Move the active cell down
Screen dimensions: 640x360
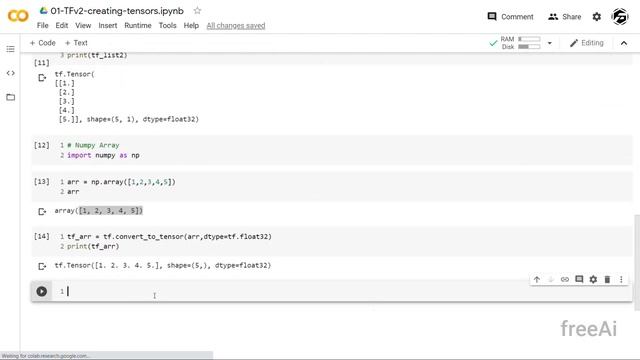pyautogui.click(x=550, y=280)
